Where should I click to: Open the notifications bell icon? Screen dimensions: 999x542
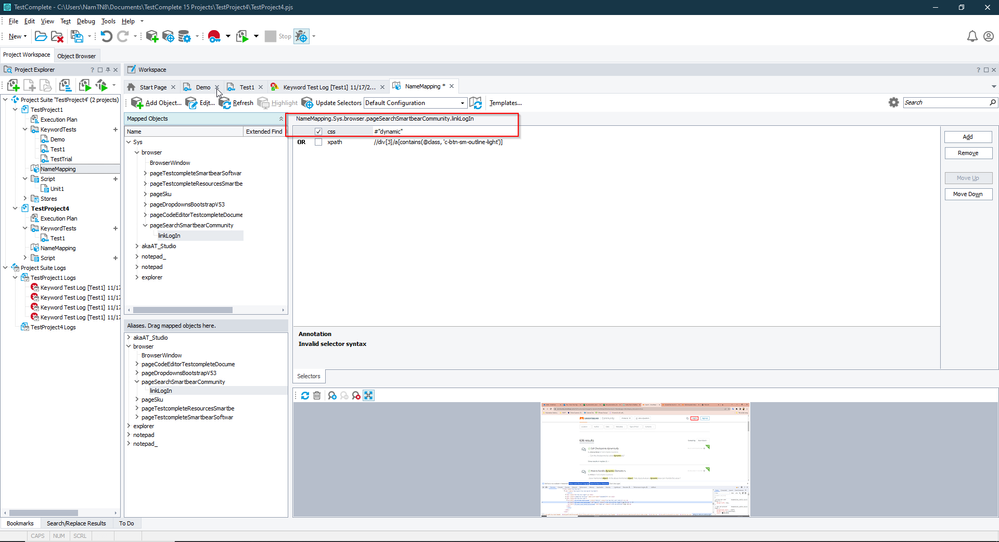pos(972,37)
